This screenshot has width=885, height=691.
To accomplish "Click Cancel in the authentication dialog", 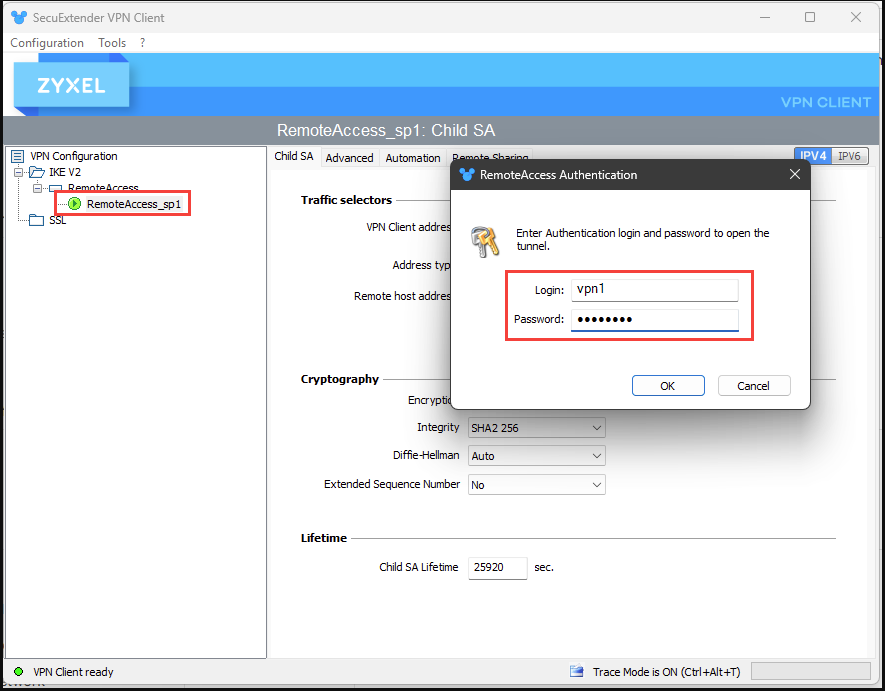I will pyautogui.click(x=753, y=386).
